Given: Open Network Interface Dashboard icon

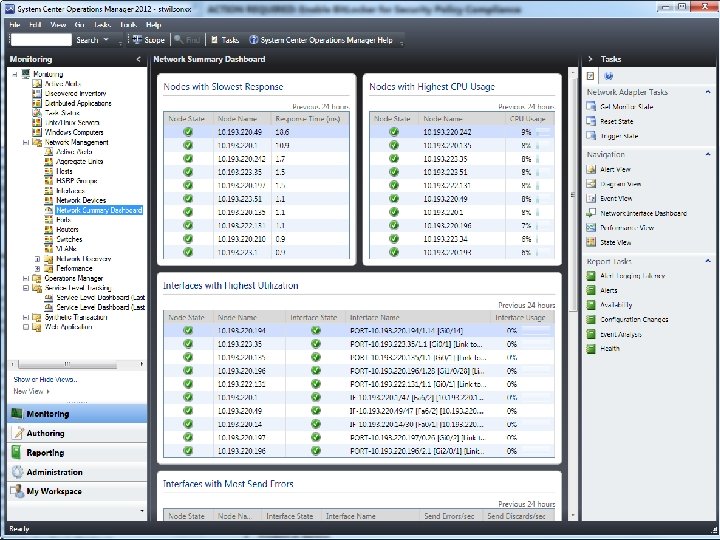Looking at the screenshot, I should (x=591, y=214).
